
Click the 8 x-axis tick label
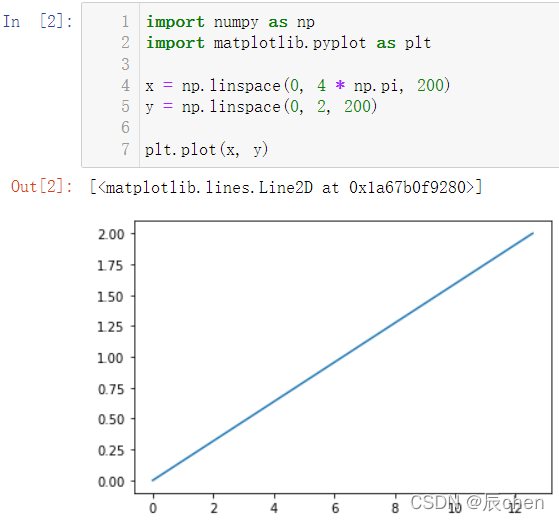(x=395, y=508)
